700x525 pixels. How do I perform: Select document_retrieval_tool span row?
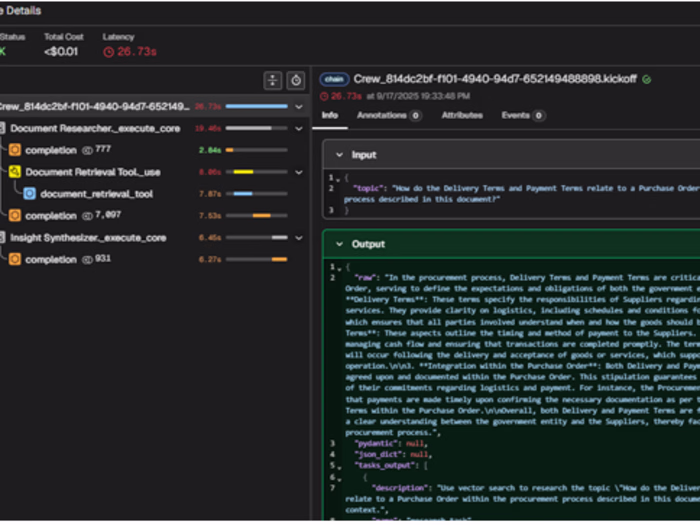point(154,194)
